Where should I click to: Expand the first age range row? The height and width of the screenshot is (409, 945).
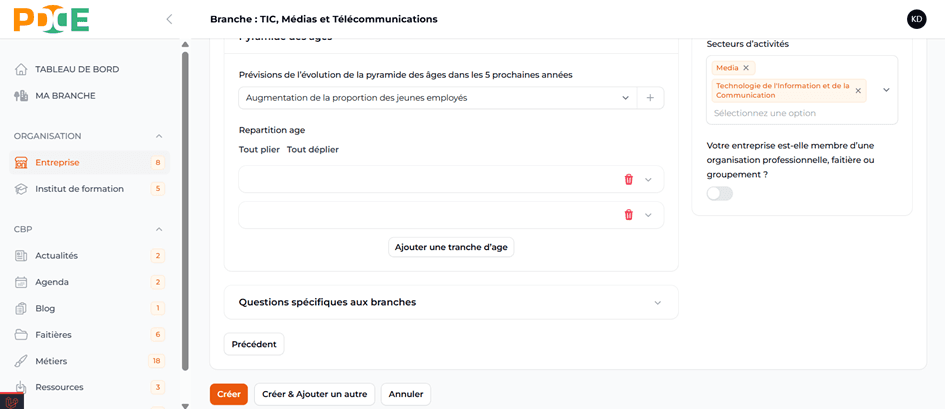(x=648, y=180)
